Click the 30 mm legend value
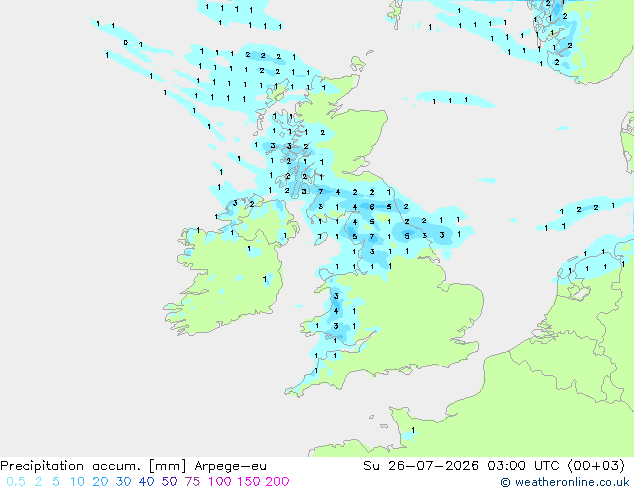Viewport: 634px width, 490px height. point(123,482)
